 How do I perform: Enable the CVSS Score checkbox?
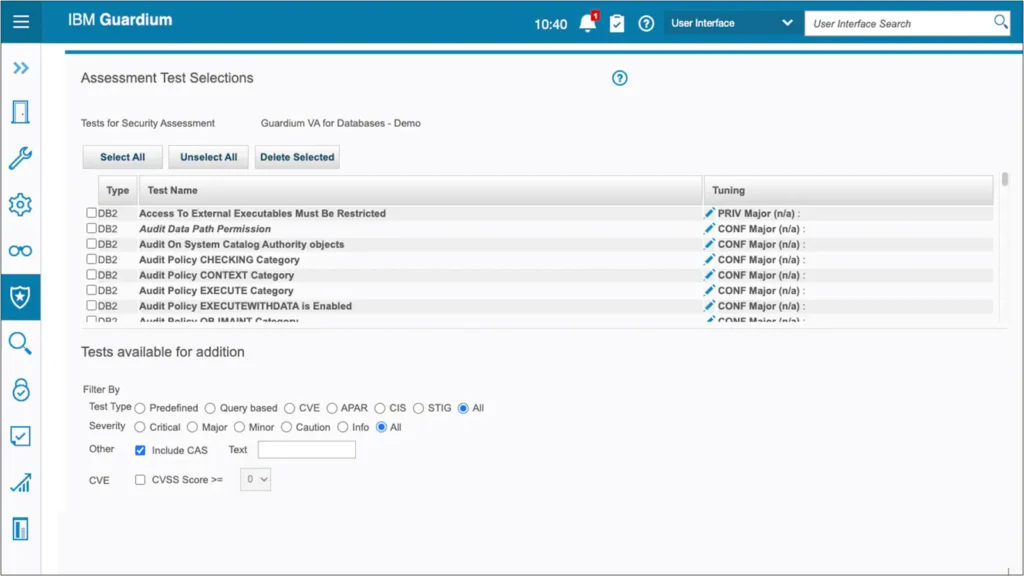[140, 479]
